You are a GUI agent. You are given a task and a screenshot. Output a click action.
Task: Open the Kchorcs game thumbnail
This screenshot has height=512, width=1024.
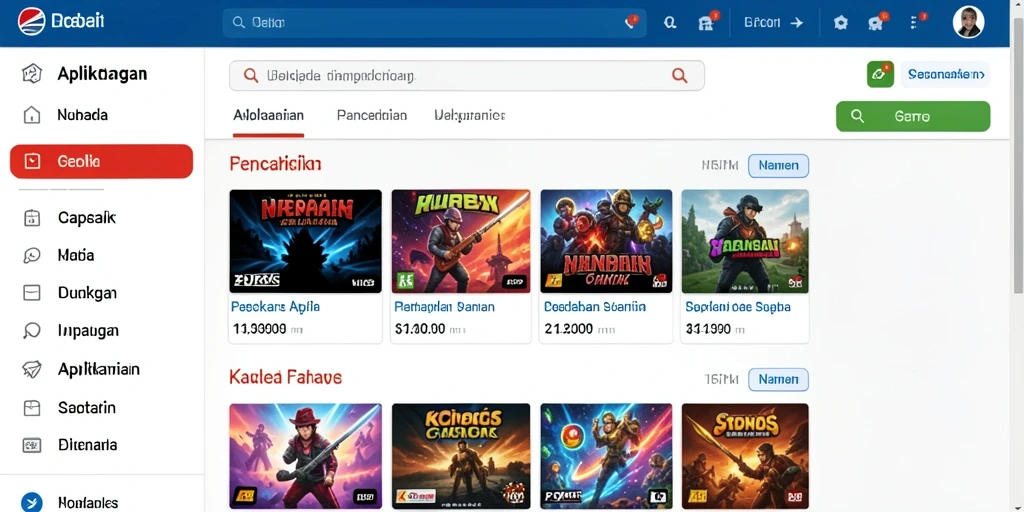(x=461, y=456)
